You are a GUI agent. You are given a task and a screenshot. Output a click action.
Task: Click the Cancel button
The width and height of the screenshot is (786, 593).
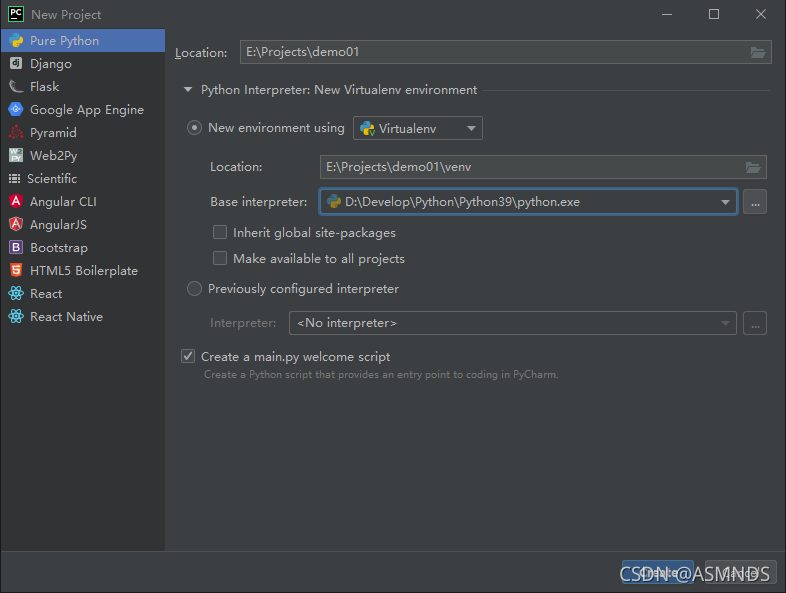point(741,572)
